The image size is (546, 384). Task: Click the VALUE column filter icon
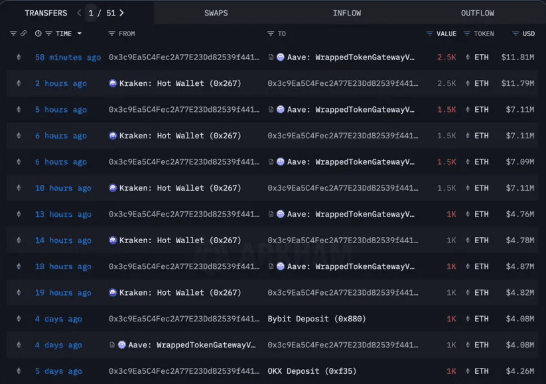429,34
